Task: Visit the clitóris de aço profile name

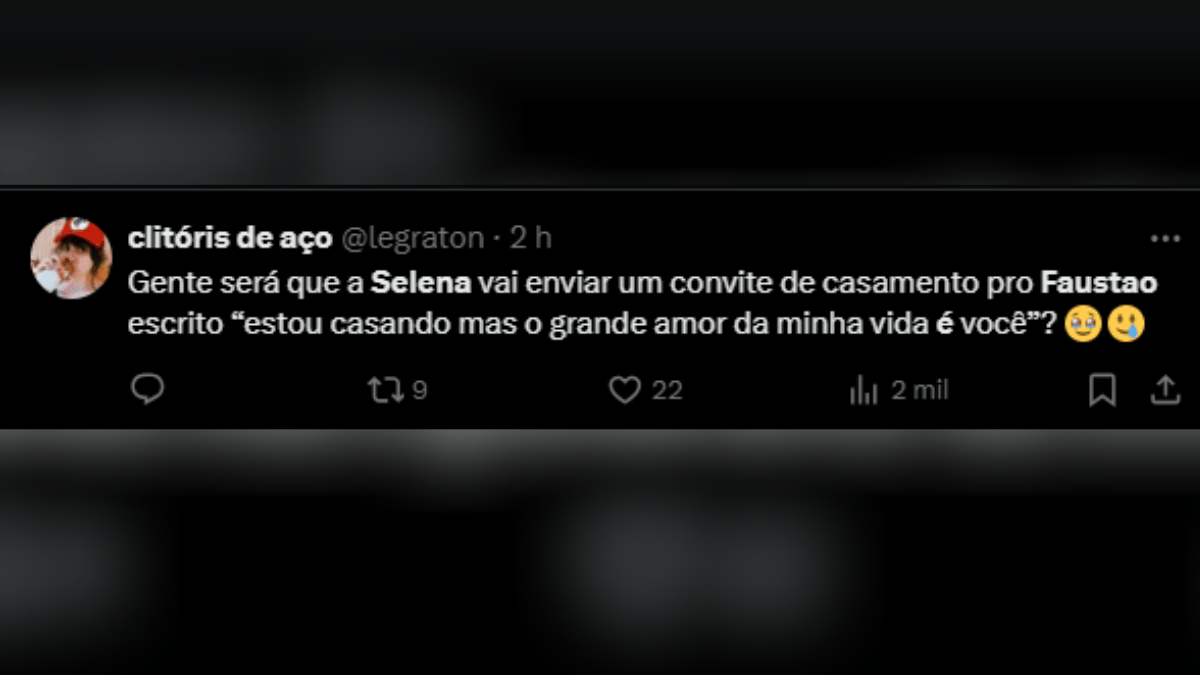Action: click(x=232, y=239)
